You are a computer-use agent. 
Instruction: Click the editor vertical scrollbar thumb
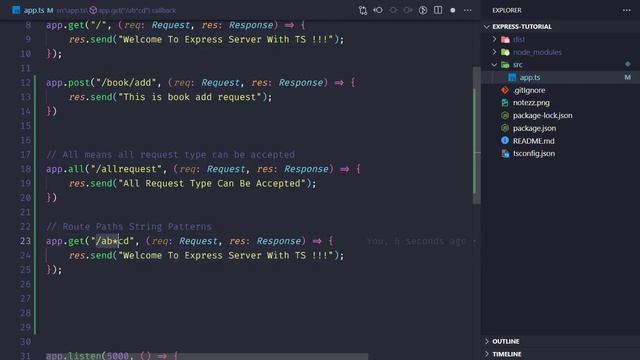pos(477,135)
